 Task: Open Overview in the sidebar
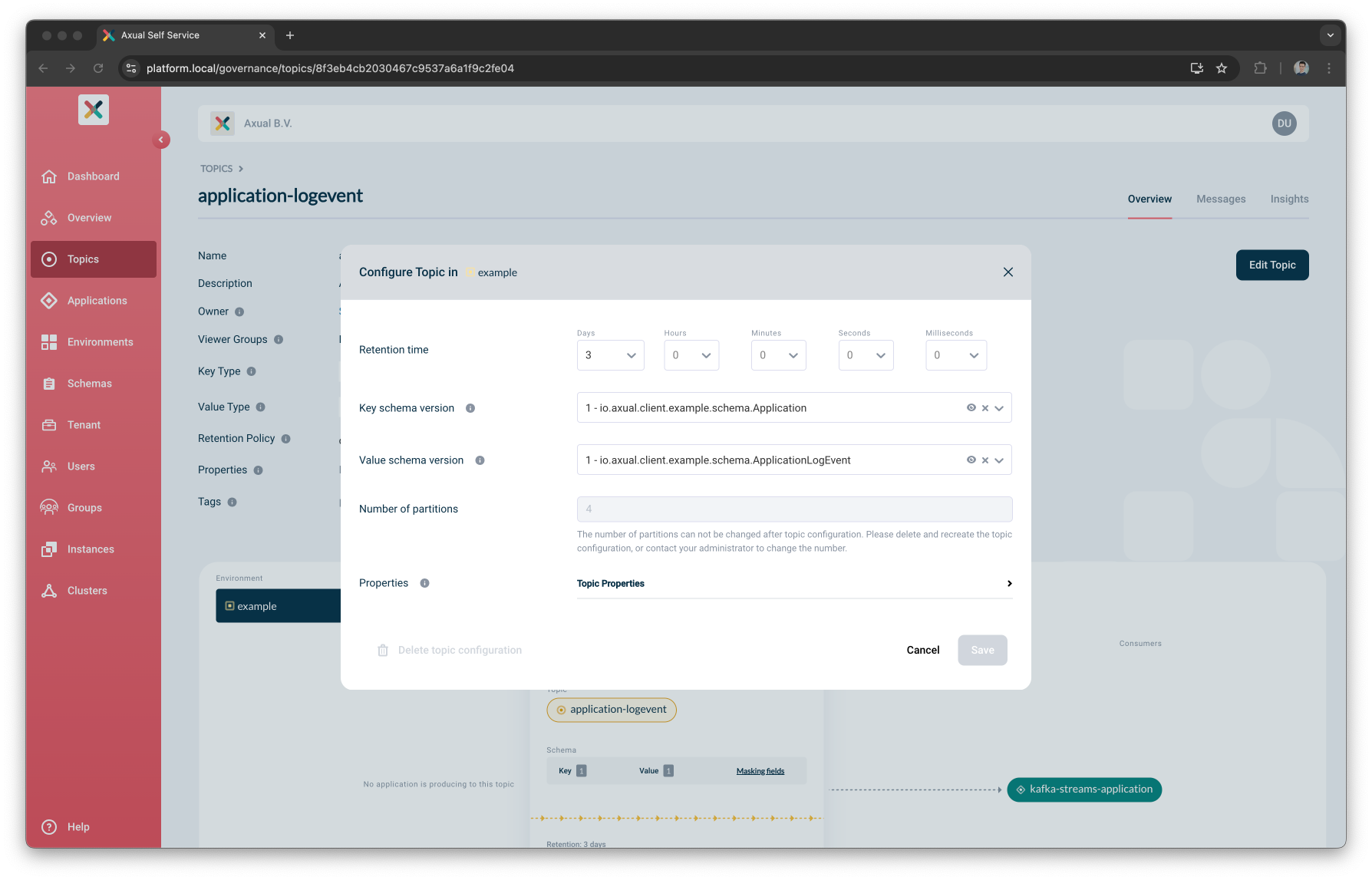(x=93, y=218)
